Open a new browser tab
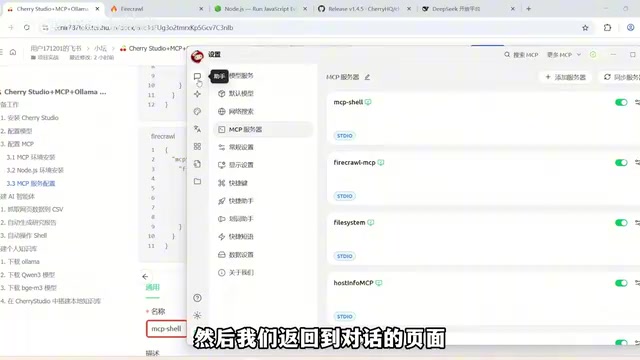The width and height of the screenshot is (640, 360). (529, 9)
